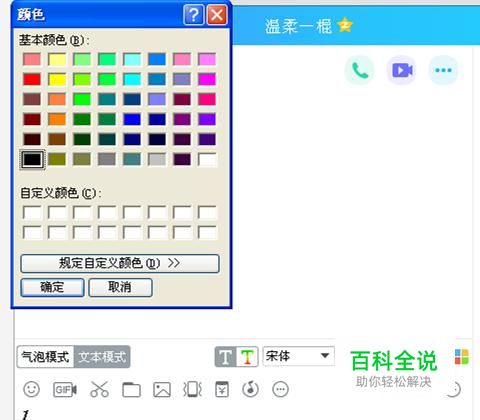Choose the pure blue swatch in fourth row
480x420 pixels.
[132, 119]
